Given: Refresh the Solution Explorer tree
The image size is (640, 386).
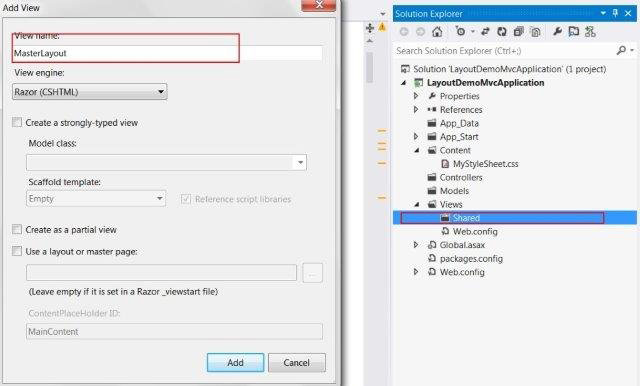Looking at the screenshot, I should [x=502, y=31].
